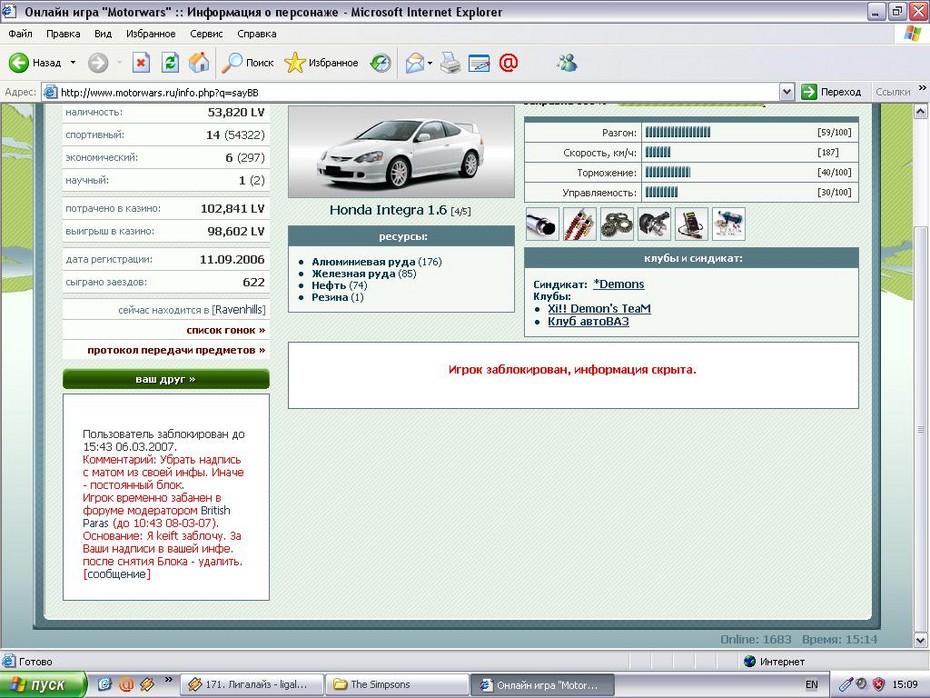The height and width of the screenshot is (698, 930).
Task: Open the *Demons syndicate link
Action: click(619, 284)
